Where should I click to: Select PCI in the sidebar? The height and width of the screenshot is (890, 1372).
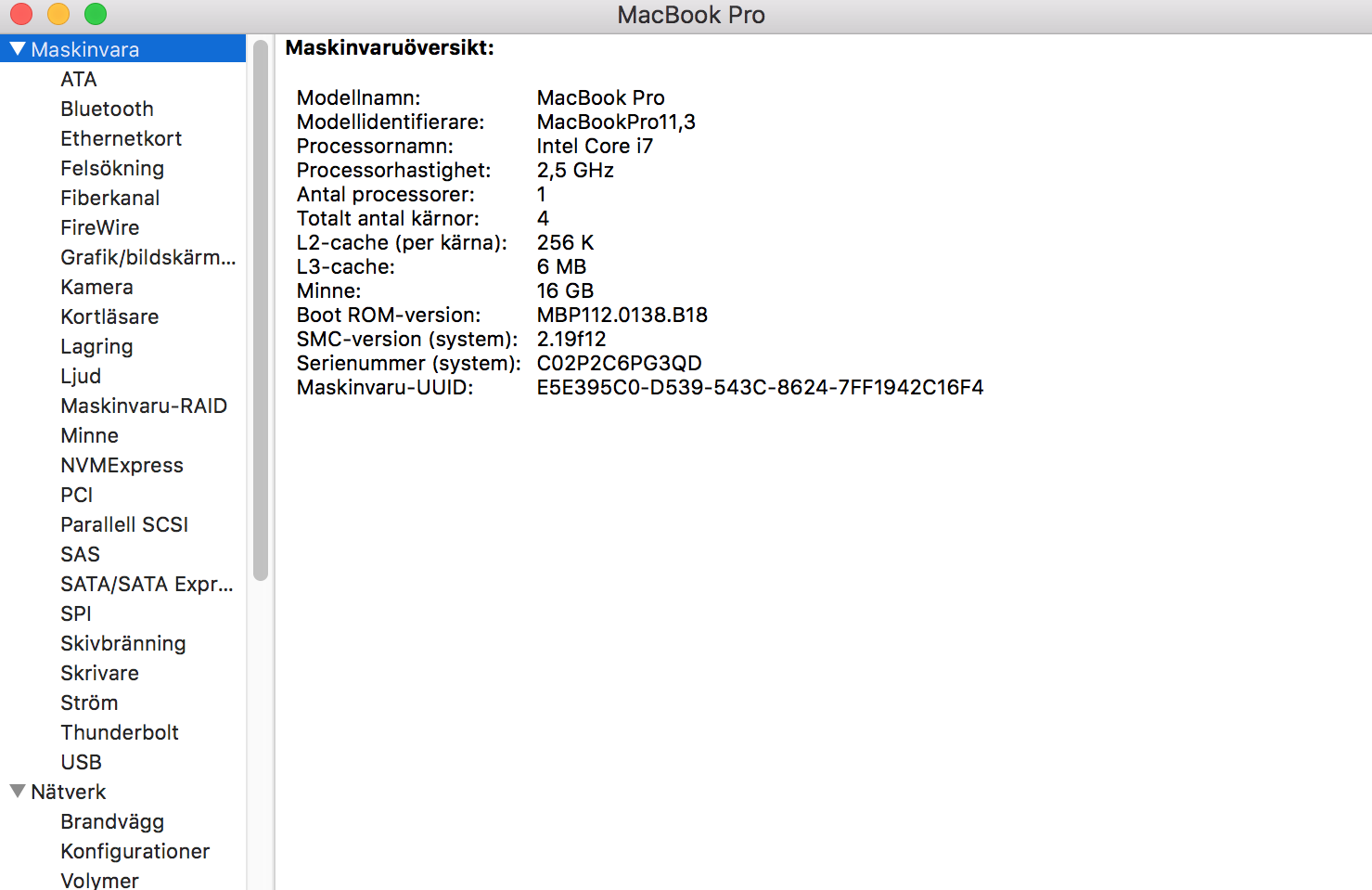click(77, 495)
